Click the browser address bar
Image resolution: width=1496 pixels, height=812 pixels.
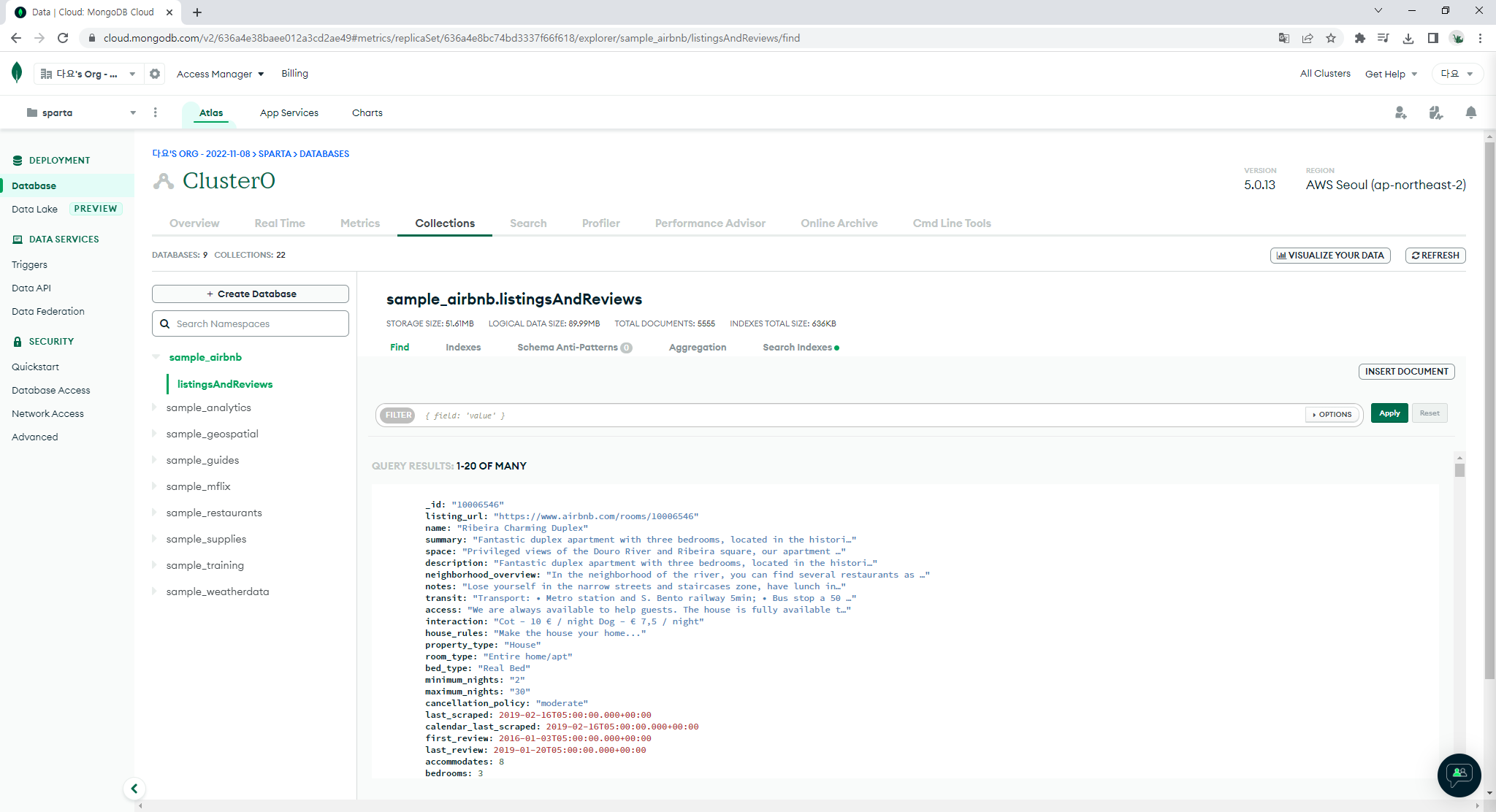pyautogui.click(x=679, y=38)
